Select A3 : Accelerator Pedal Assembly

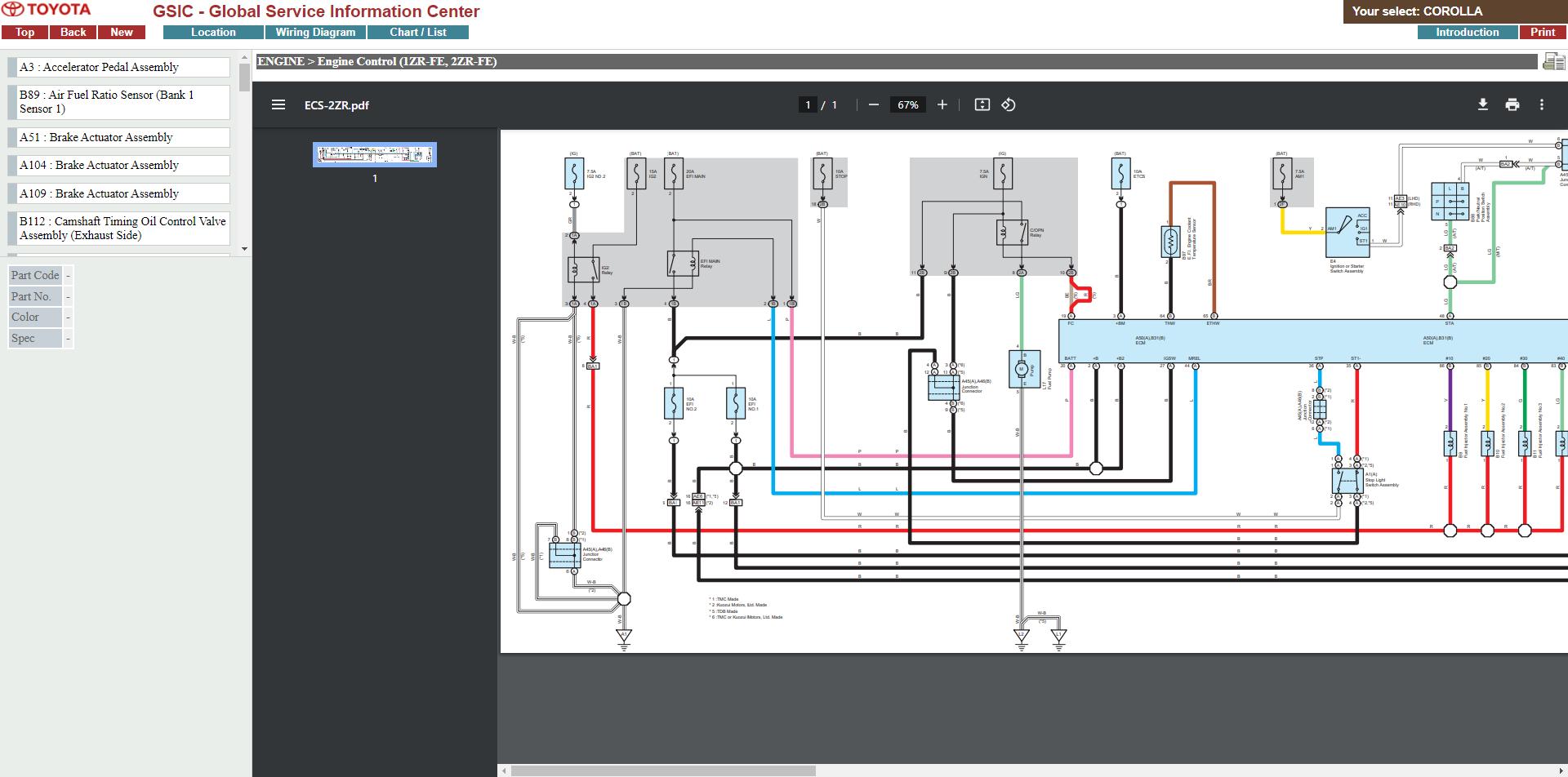pyautogui.click(x=118, y=67)
